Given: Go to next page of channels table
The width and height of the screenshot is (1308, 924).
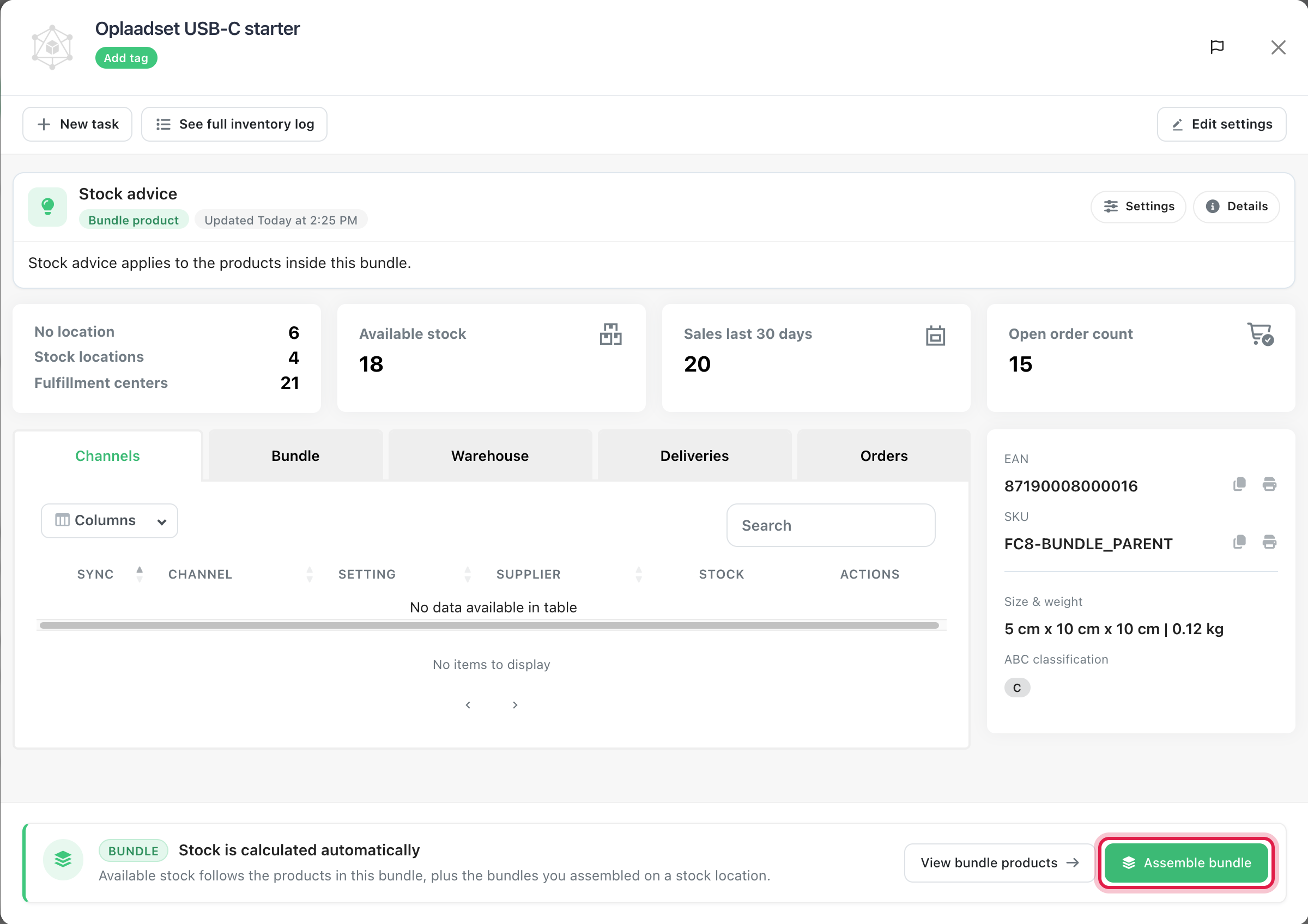Looking at the screenshot, I should pos(515,705).
